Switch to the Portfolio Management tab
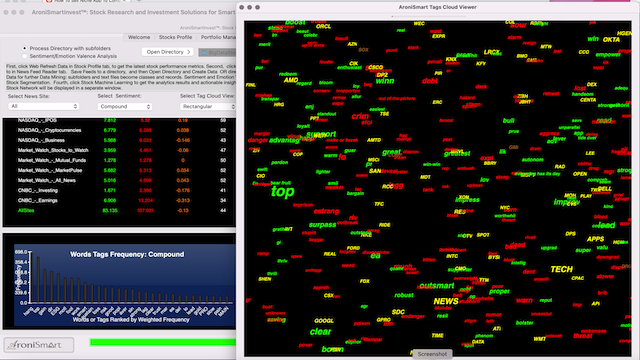 [218, 37]
